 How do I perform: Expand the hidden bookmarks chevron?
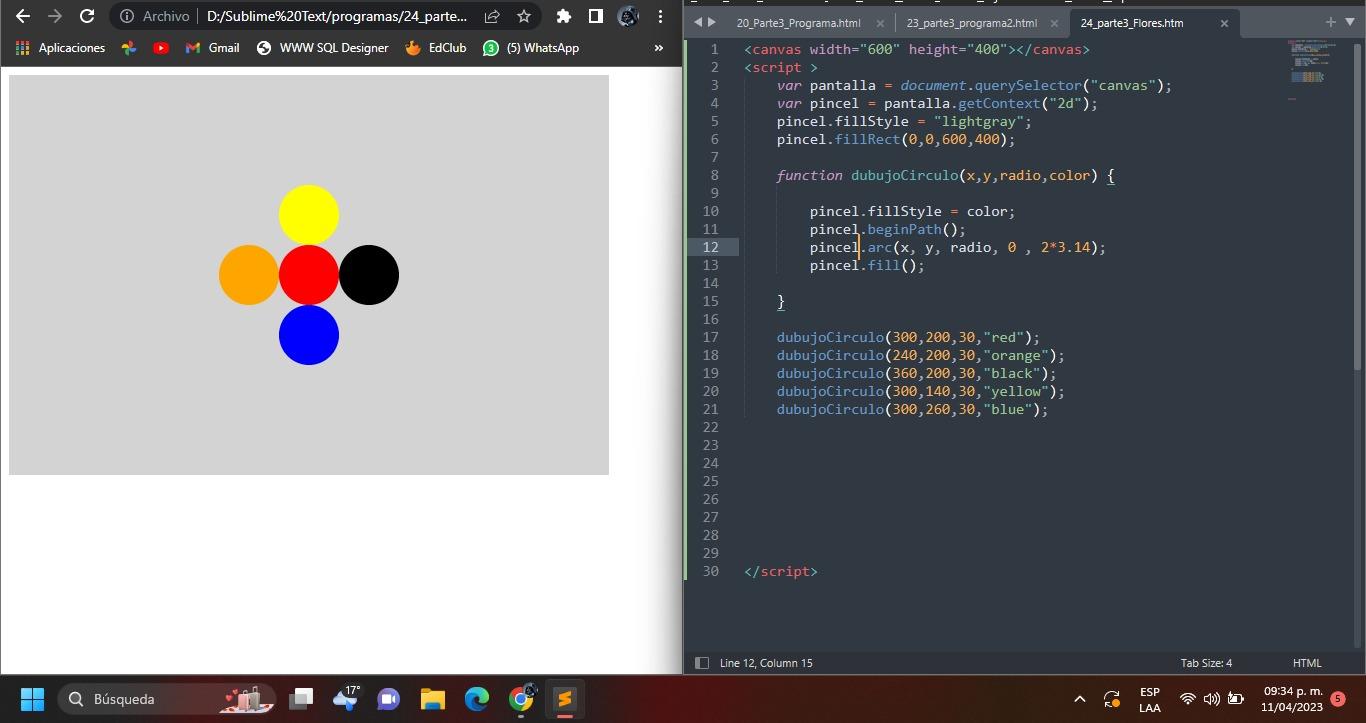[658, 48]
